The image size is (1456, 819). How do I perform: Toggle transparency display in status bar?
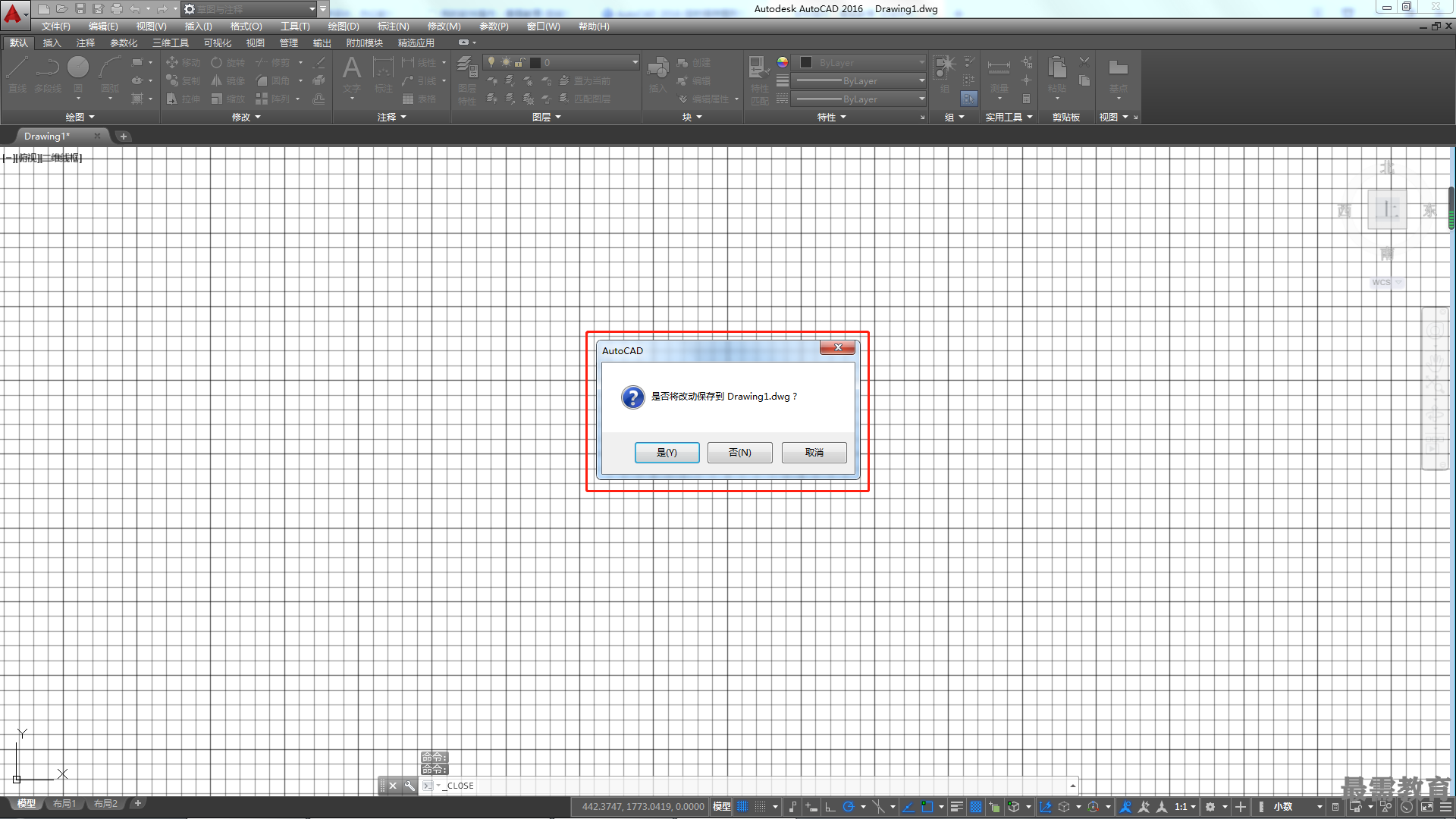976,807
